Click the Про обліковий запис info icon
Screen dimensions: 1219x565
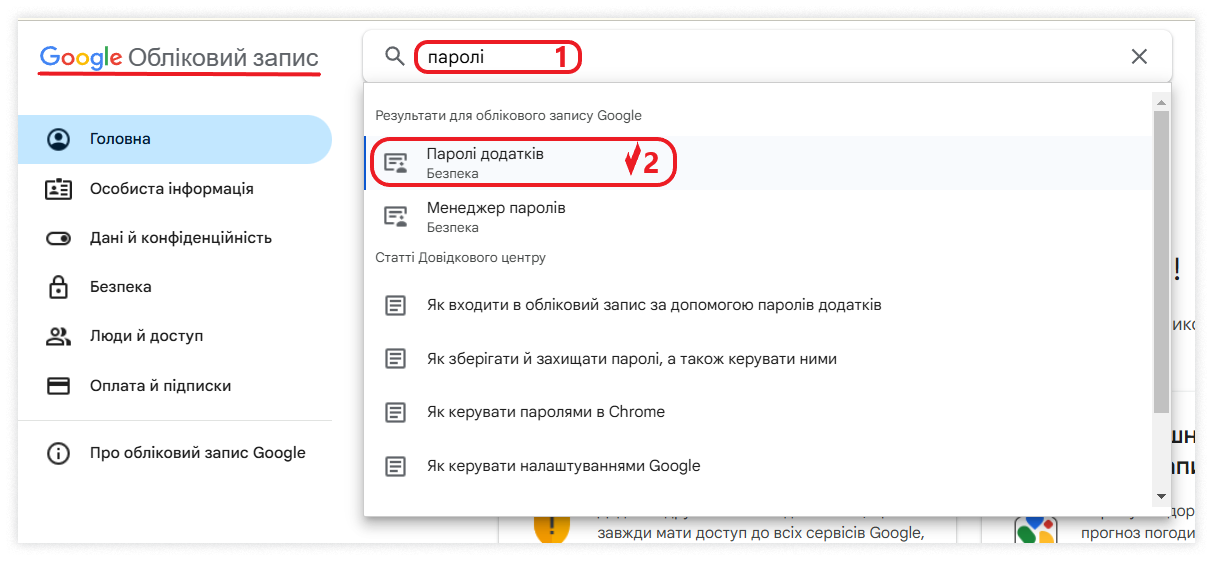pyautogui.click(x=59, y=453)
